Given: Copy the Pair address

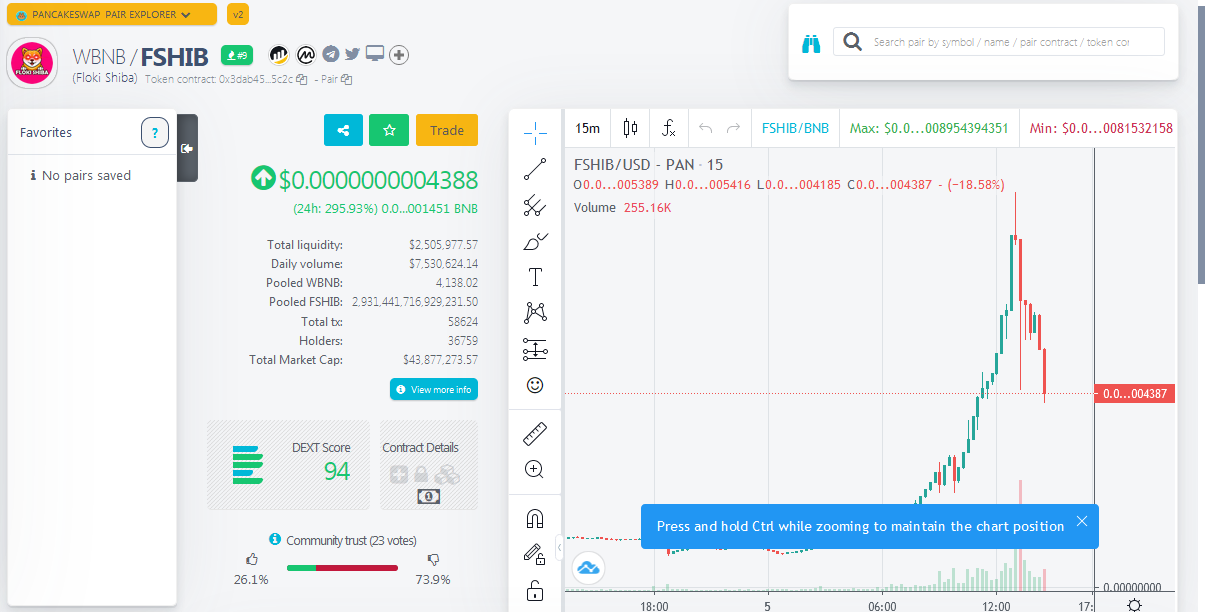Looking at the screenshot, I should click(x=347, y=79).
